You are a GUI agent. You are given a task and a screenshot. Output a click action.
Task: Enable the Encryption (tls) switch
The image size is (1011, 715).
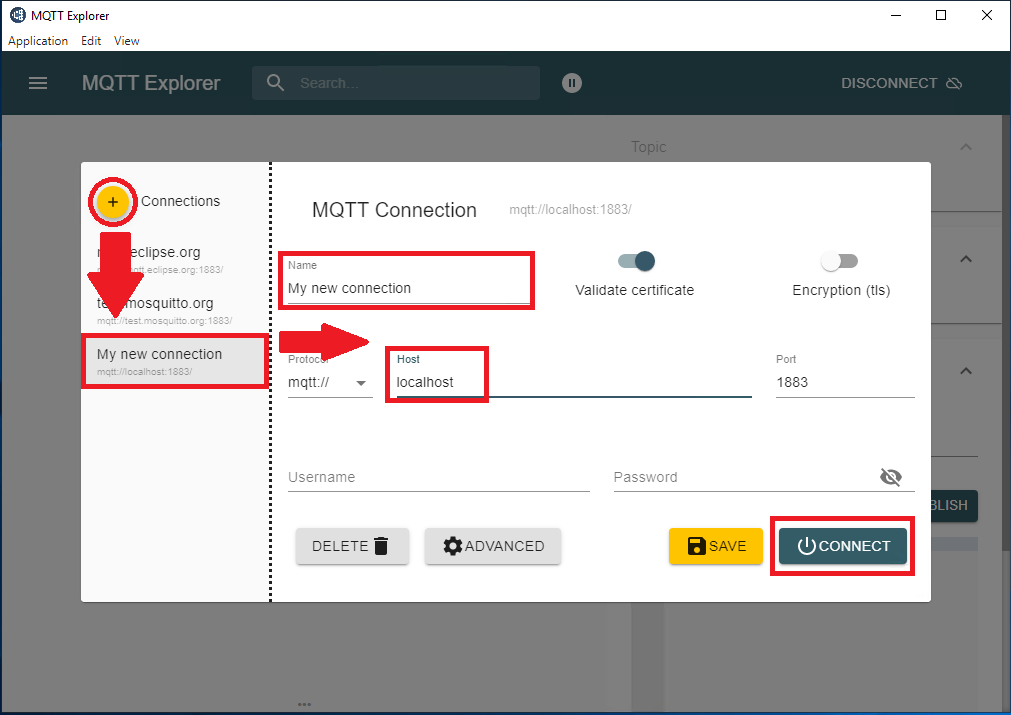click(x=839, y=261)
